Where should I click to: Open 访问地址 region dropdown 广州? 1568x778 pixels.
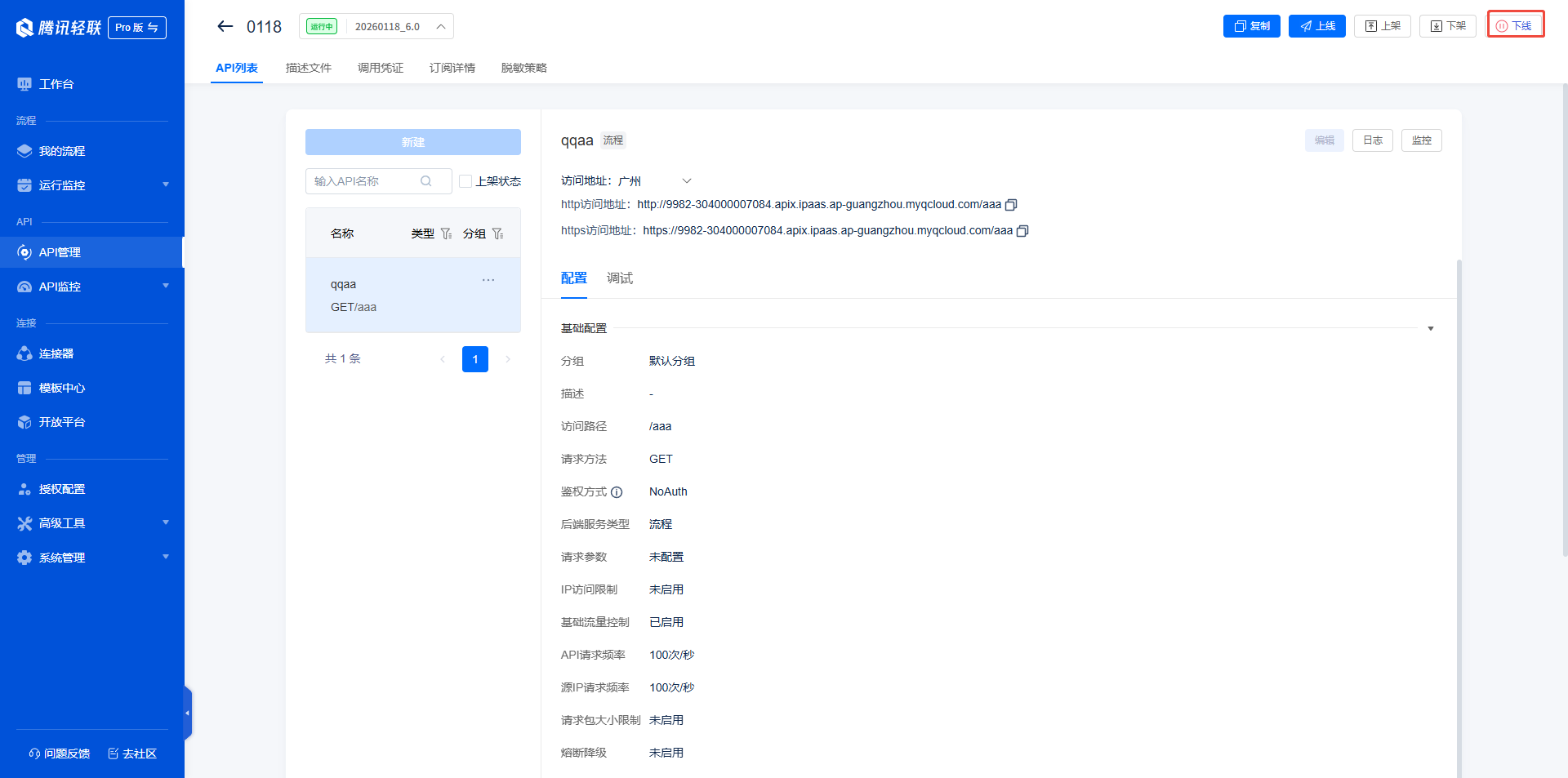tap(655, 180)
